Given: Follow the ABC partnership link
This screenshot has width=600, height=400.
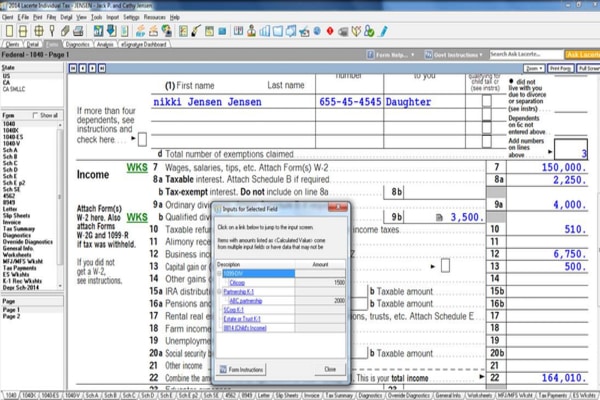Looking at the screenshot, I should tap(246, 301).
